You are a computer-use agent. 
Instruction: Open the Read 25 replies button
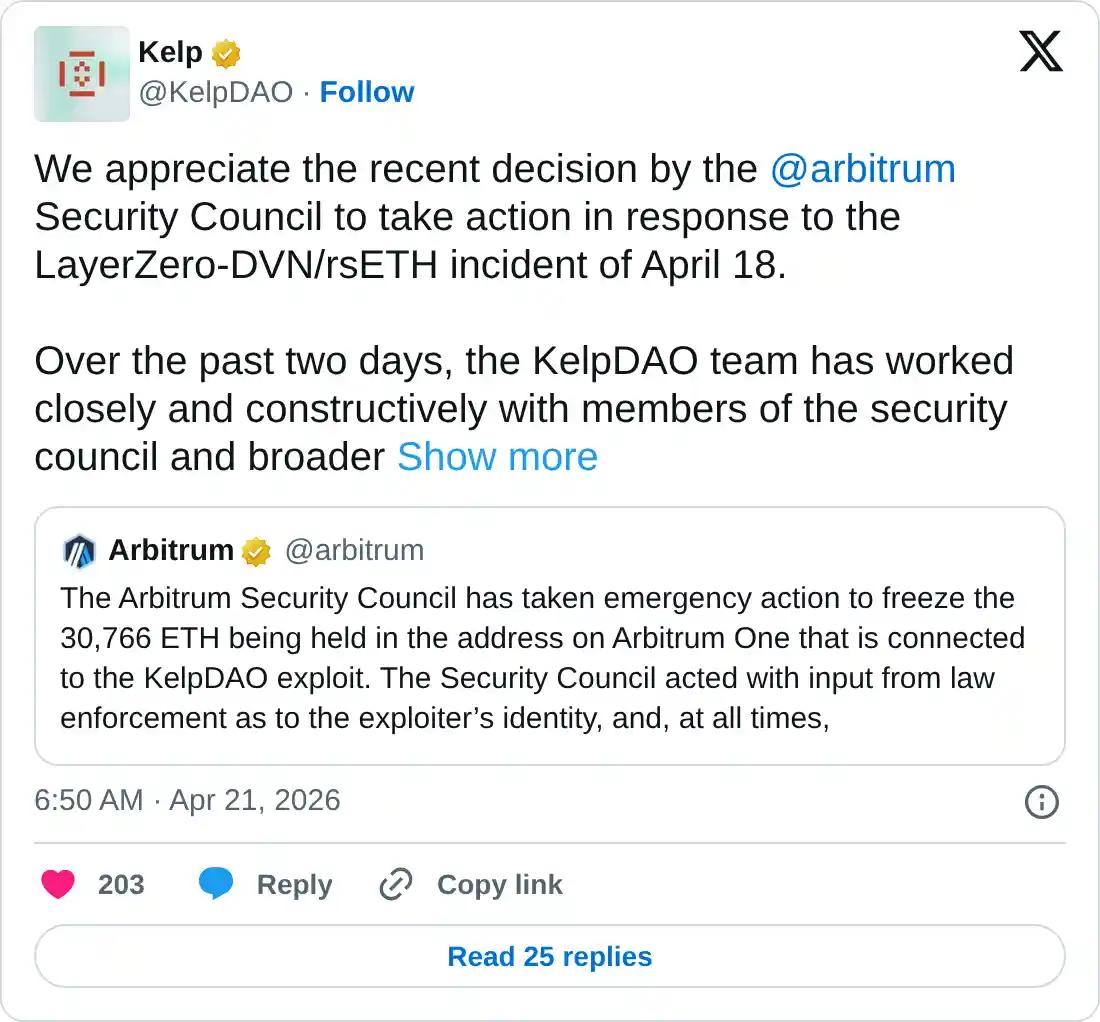tap(550, 956)
